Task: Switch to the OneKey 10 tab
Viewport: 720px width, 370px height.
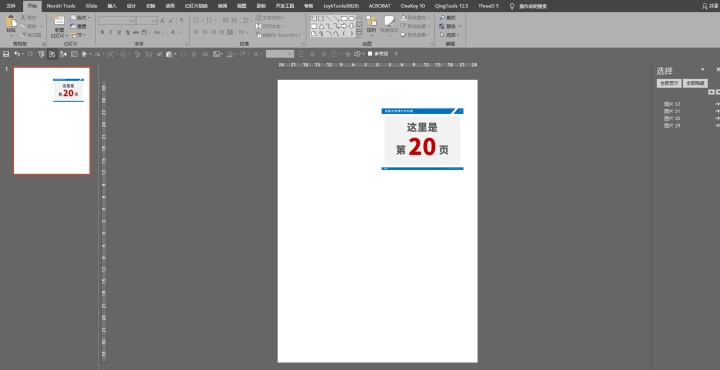Action: (x=413, y=6)
